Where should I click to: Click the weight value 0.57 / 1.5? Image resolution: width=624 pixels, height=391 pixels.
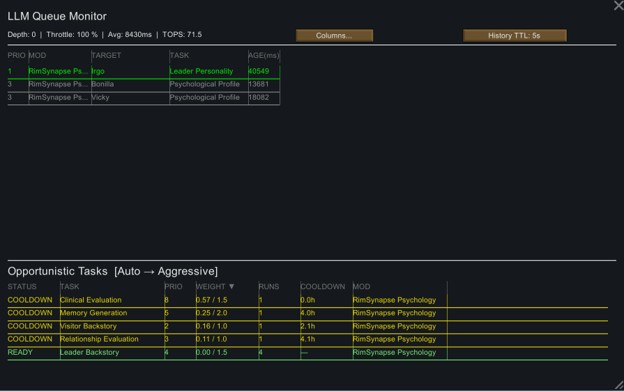click(211, 300)
